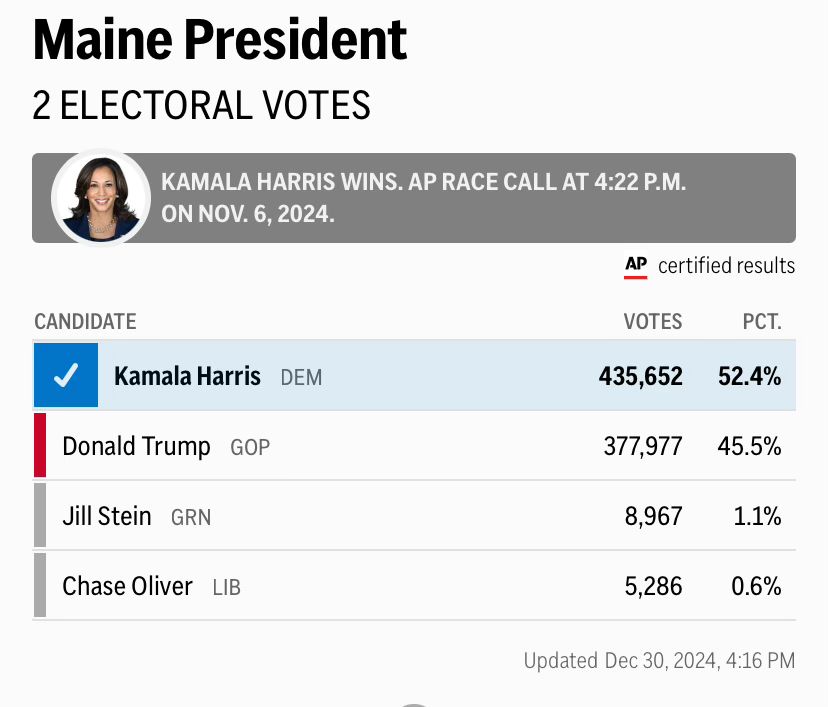Click the Updated Dec 30, 2024 timestamp
The height and width of the screenshot is (707, 828).
coord(659,660)
